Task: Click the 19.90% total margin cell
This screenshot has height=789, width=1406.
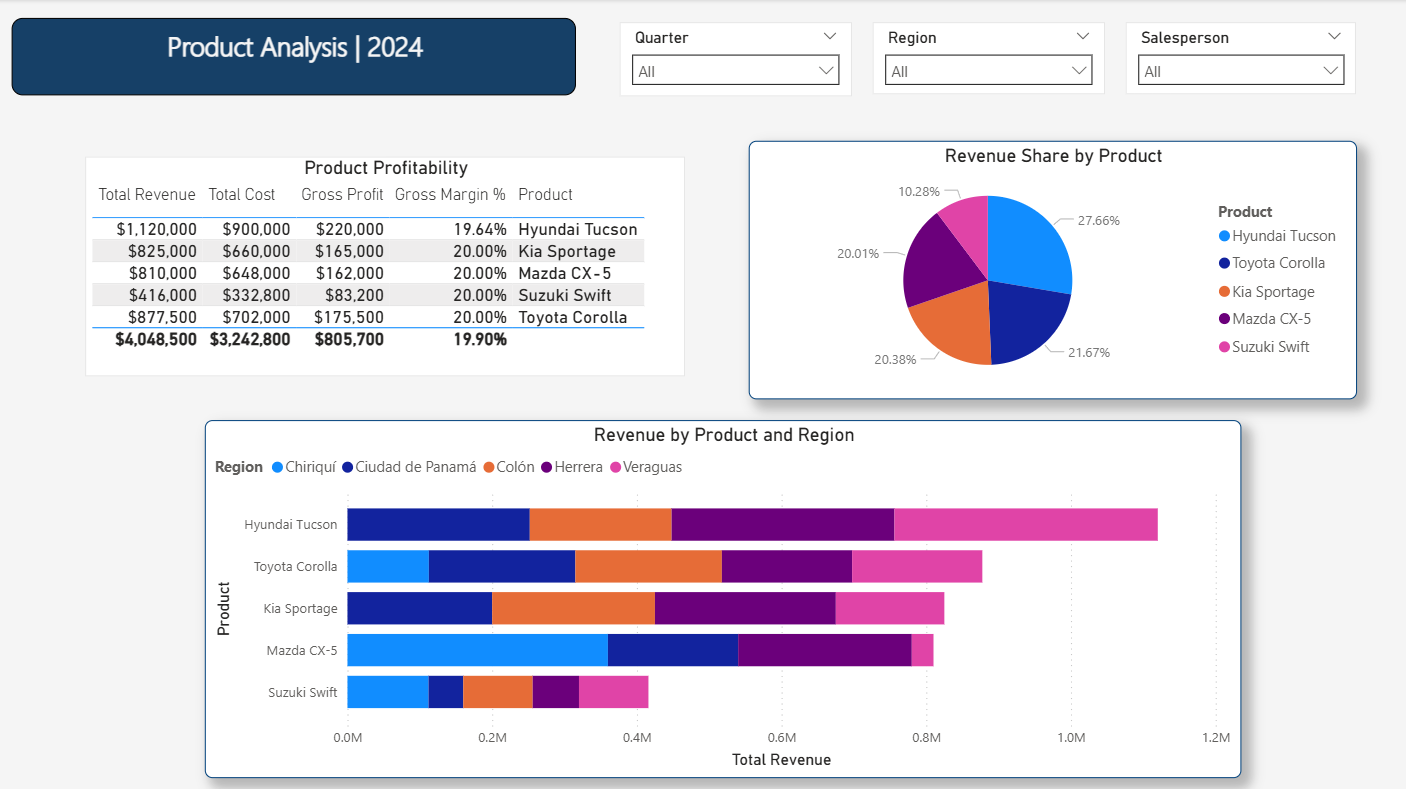Action: 480,339
